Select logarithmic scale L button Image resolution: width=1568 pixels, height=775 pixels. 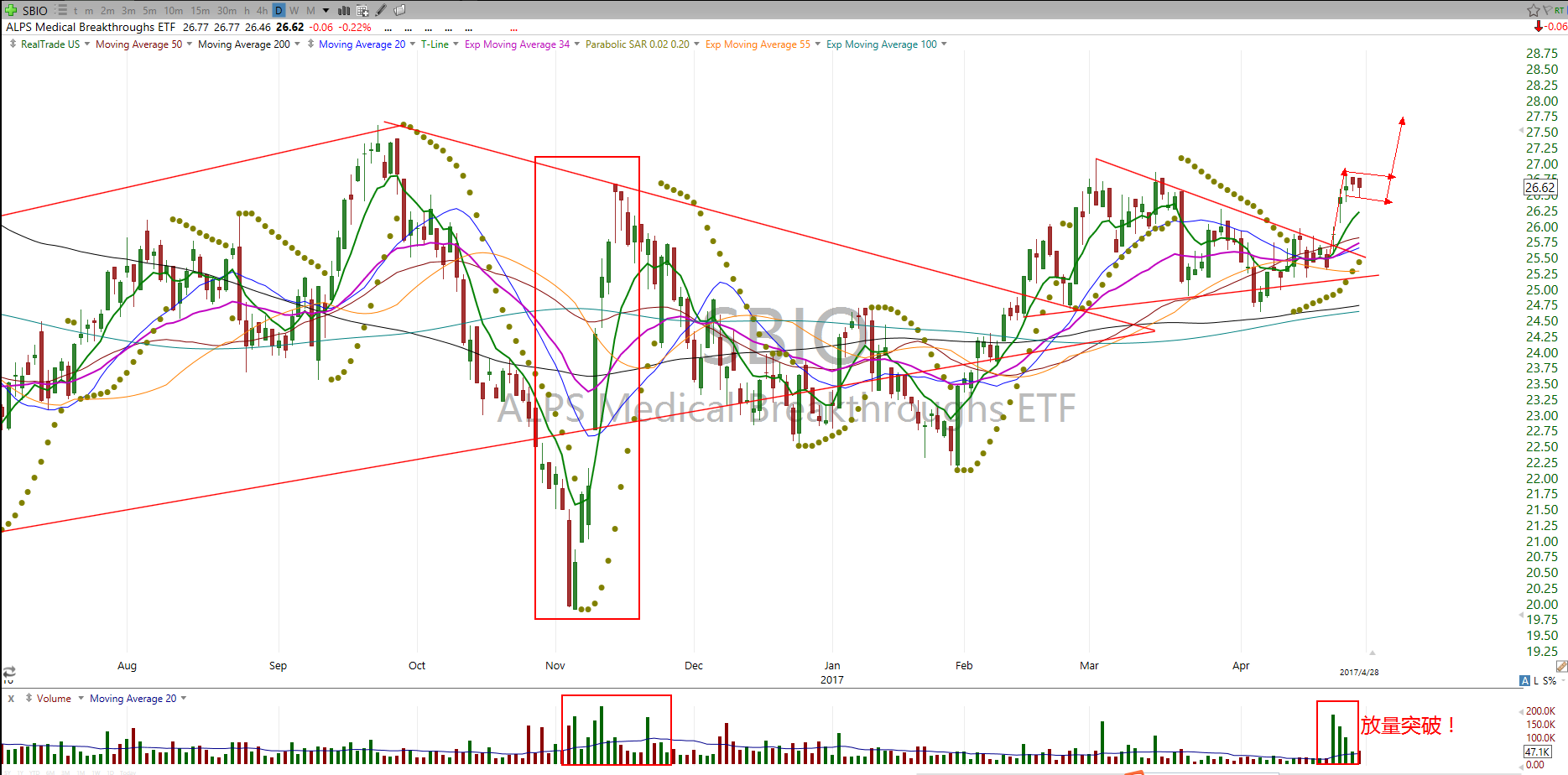pyautogui.click(x=1536, y=680)
